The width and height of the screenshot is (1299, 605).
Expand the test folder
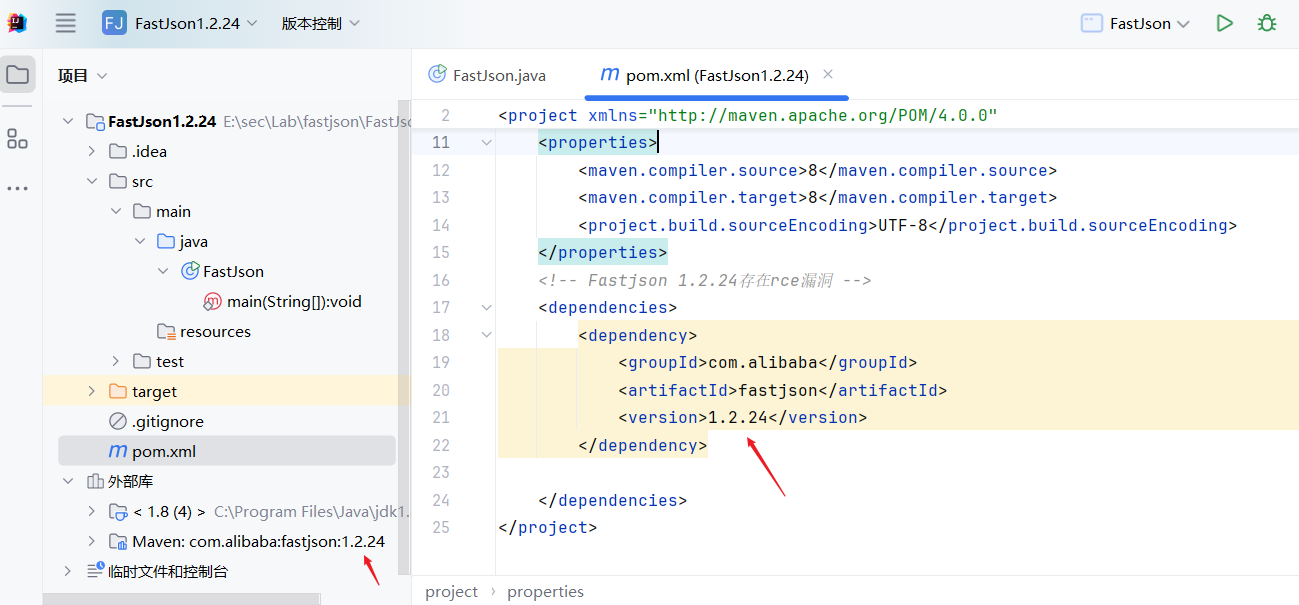116,361
